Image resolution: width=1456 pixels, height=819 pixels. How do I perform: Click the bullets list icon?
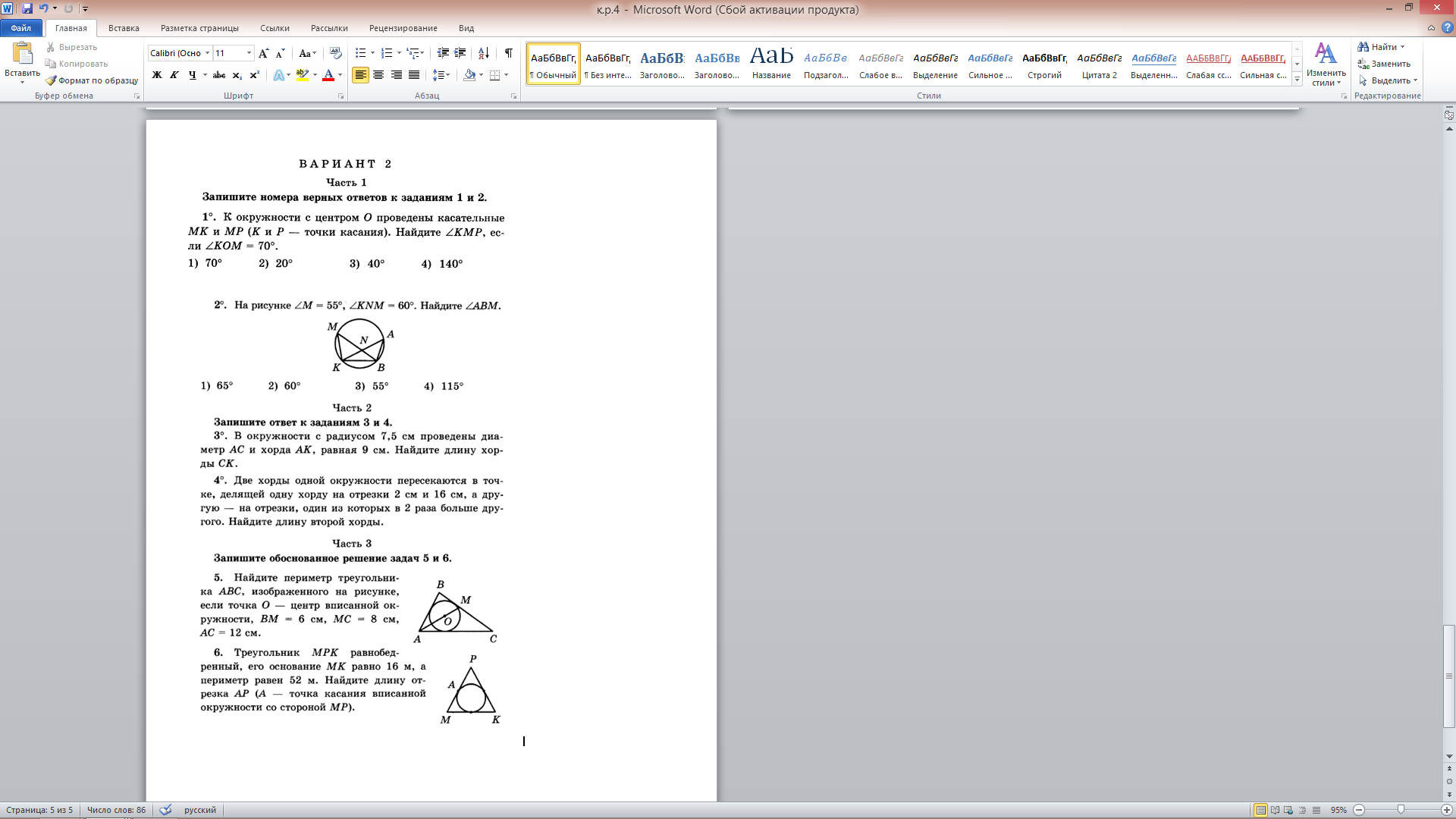coord(360,53)
